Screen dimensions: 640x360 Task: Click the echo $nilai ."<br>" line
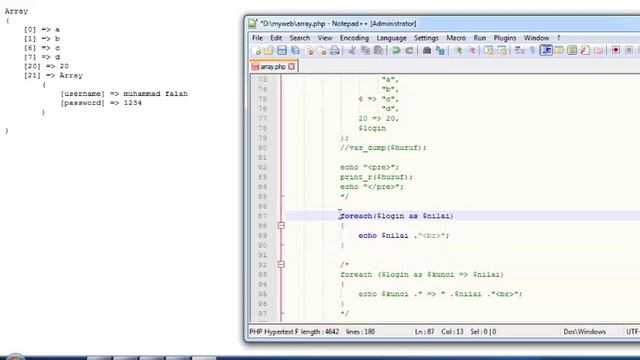point(404,236)
